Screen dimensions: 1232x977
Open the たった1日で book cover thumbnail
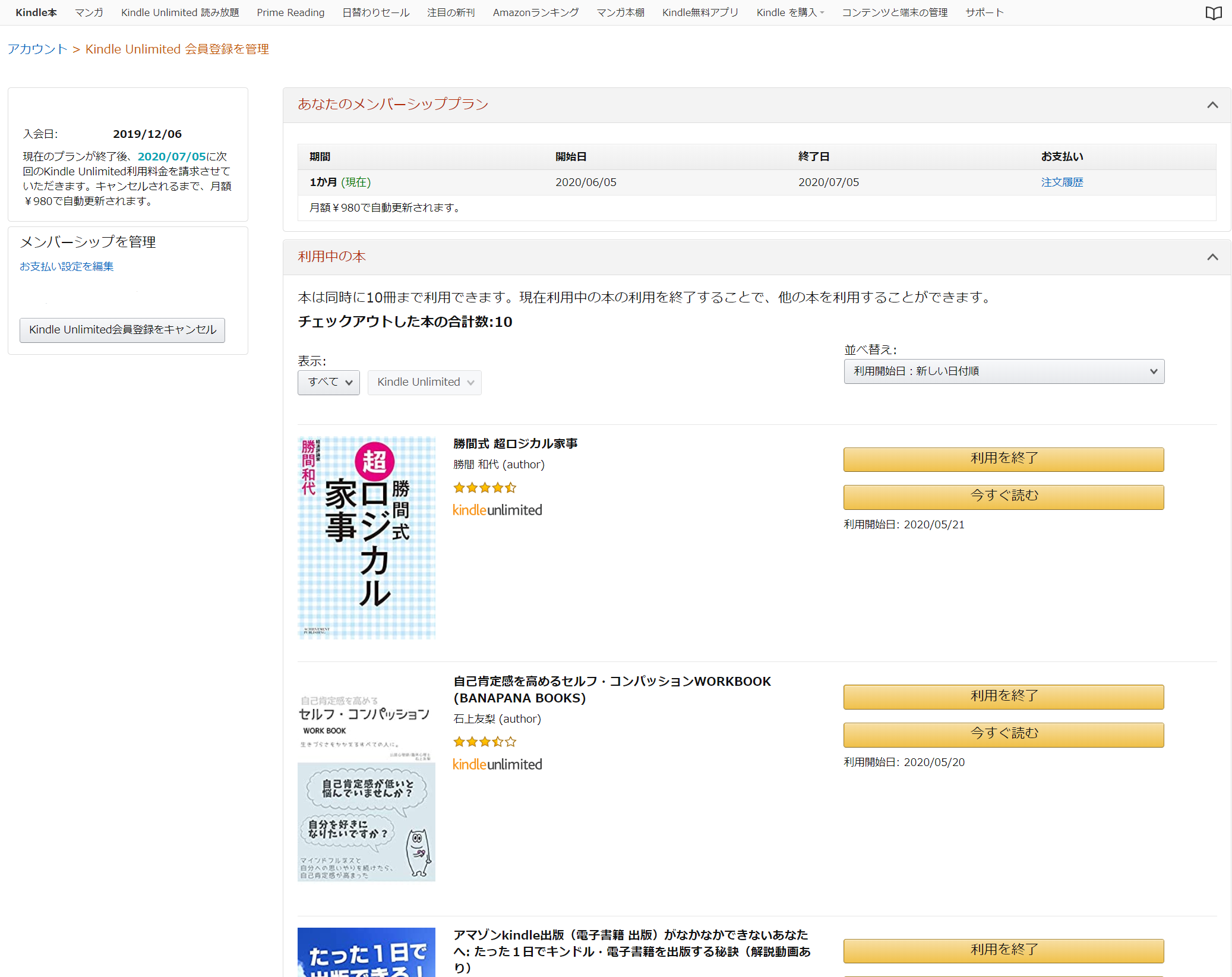point(367,952)
